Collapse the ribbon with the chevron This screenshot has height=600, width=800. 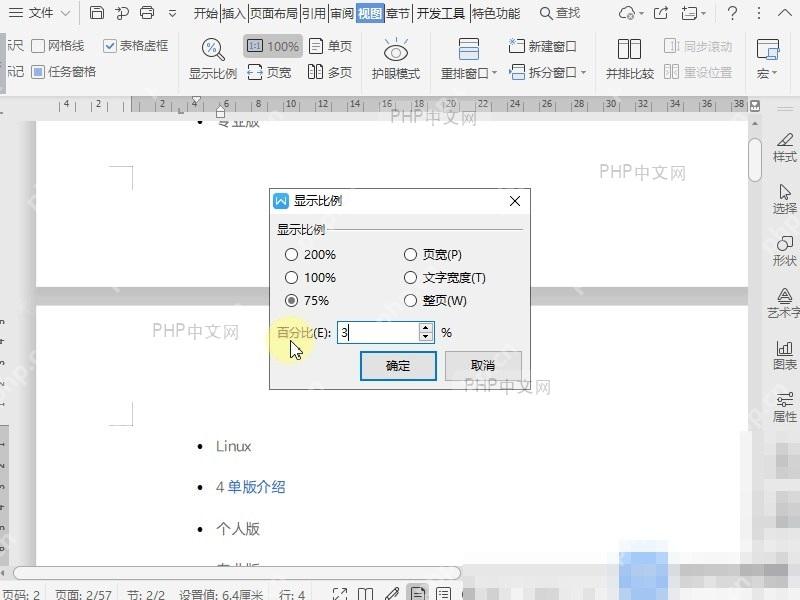click(x=785, y=13)
